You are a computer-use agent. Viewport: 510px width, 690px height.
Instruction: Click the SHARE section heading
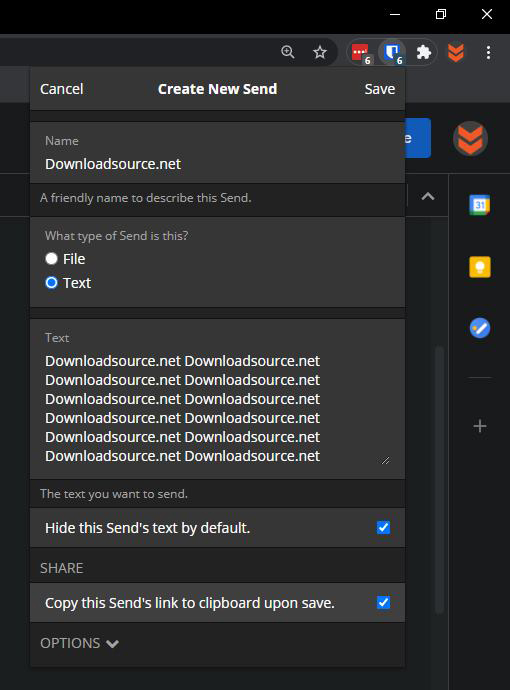coord(62,568)
